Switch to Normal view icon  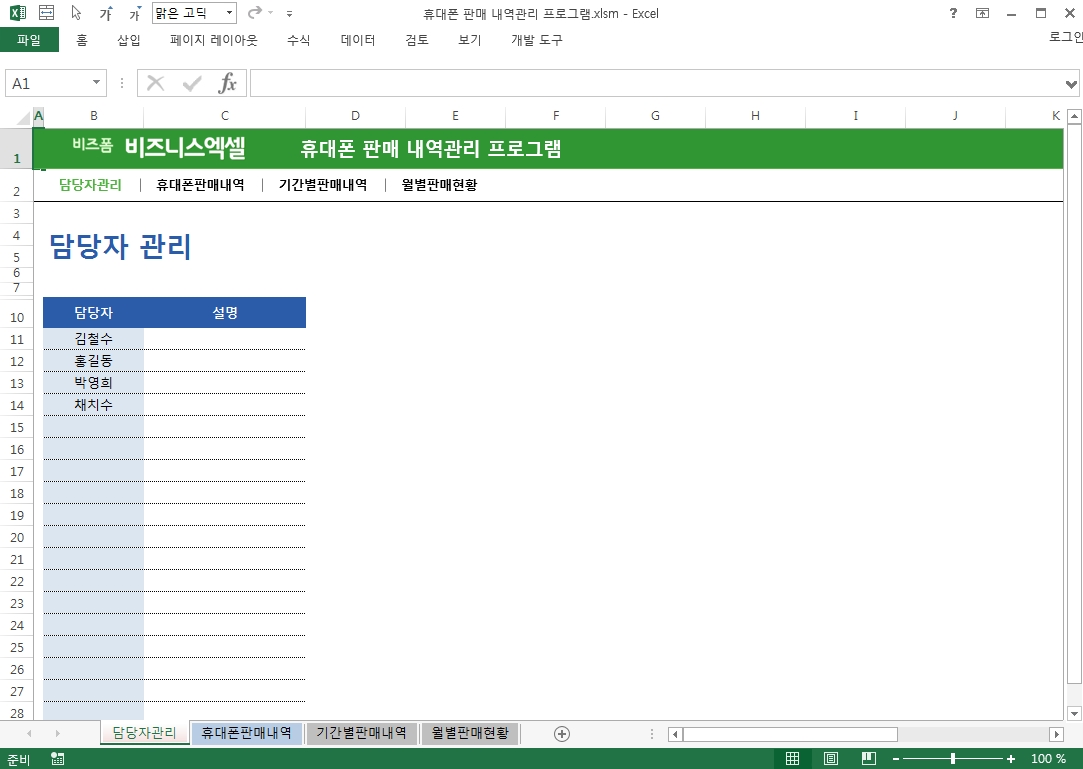click(x=792, y=759)
